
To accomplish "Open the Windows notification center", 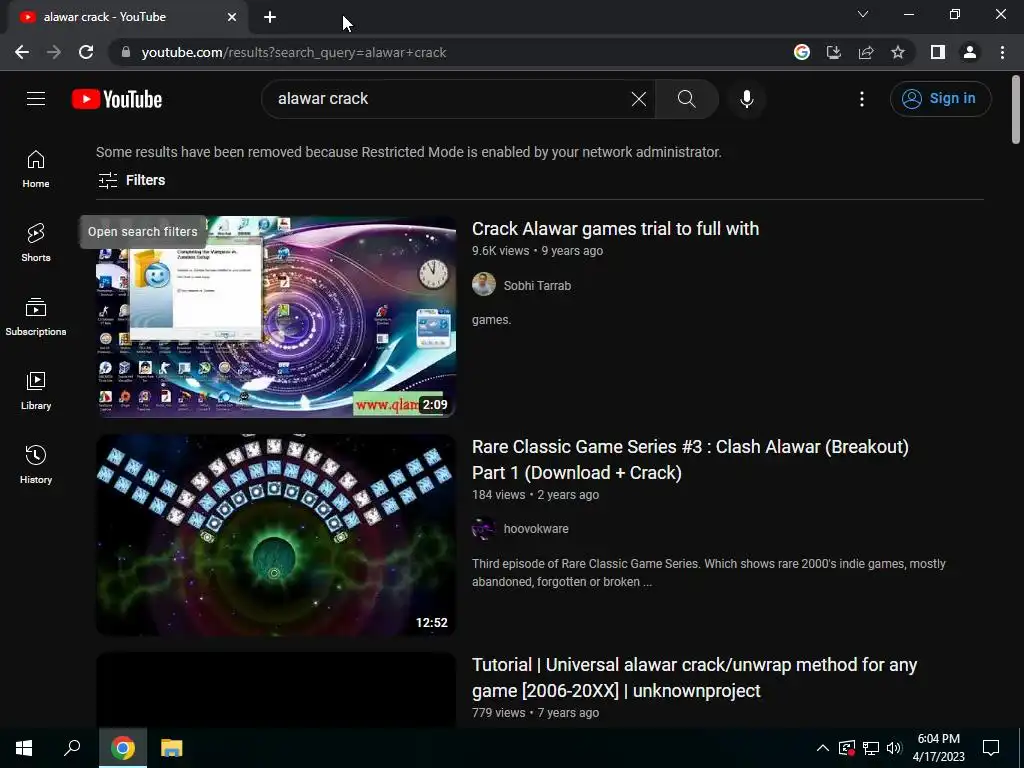I will tap(991, 748).
